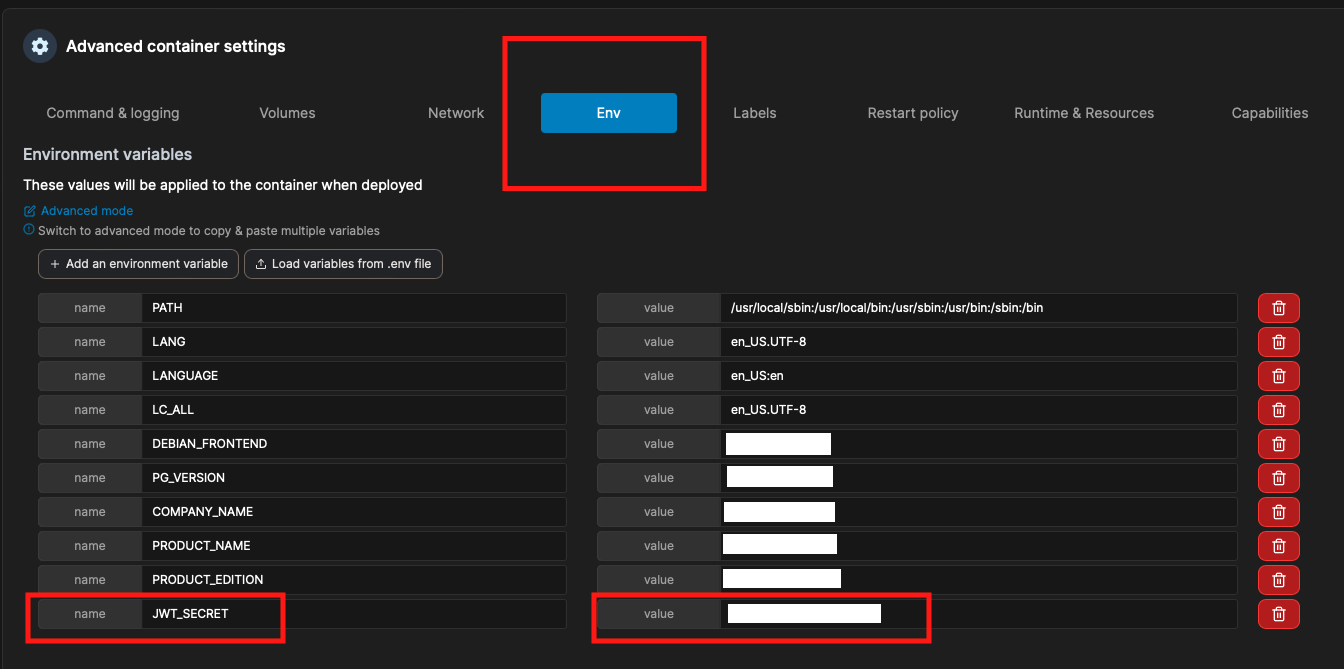Viewport: 1344px width, 669px height.
Task: Click the Advanced container settings title
Action: coord(176,46)
